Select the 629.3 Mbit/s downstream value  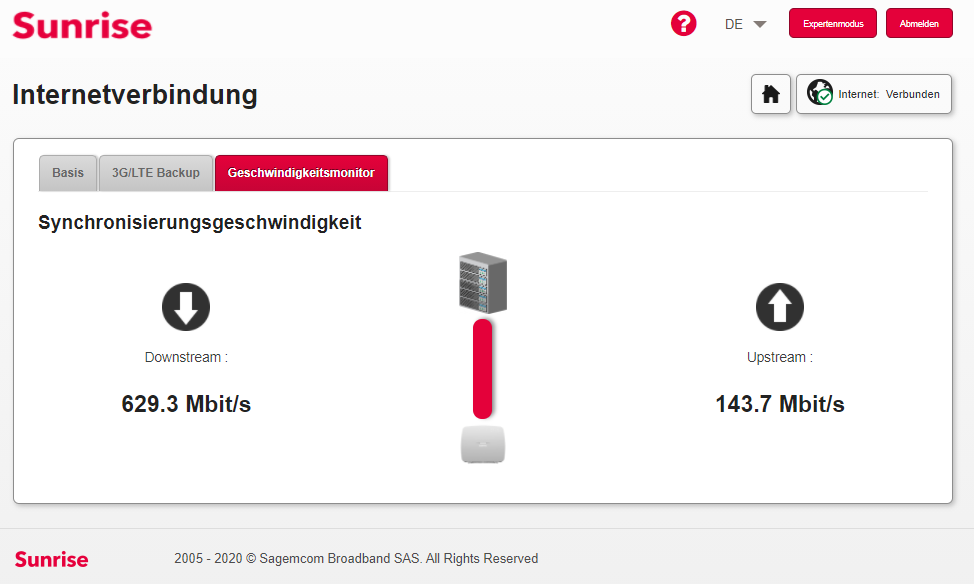click(186, 404)
